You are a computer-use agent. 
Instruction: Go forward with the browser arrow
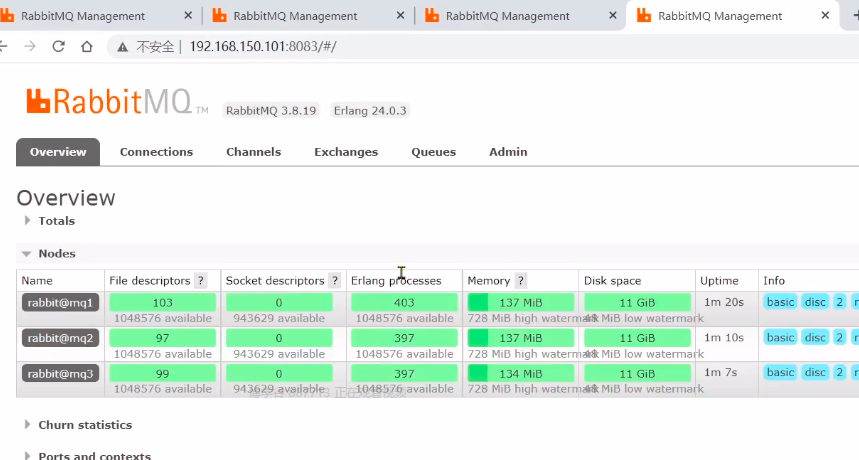30,47
